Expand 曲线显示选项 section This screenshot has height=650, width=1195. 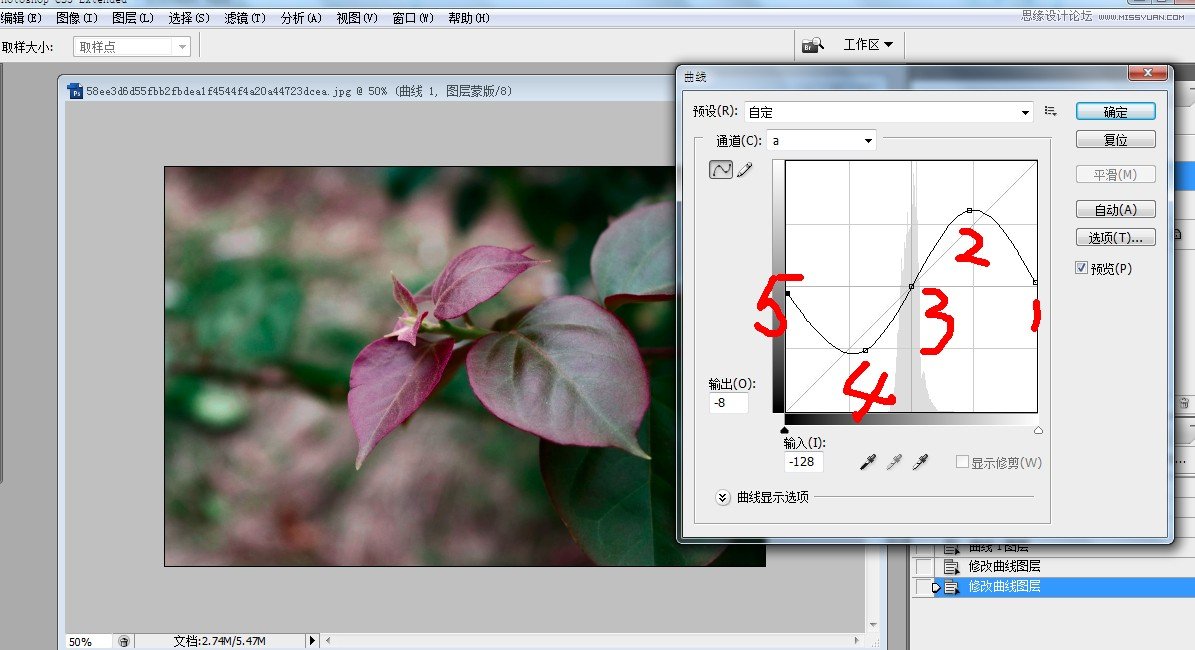click(x=722, y=498)
